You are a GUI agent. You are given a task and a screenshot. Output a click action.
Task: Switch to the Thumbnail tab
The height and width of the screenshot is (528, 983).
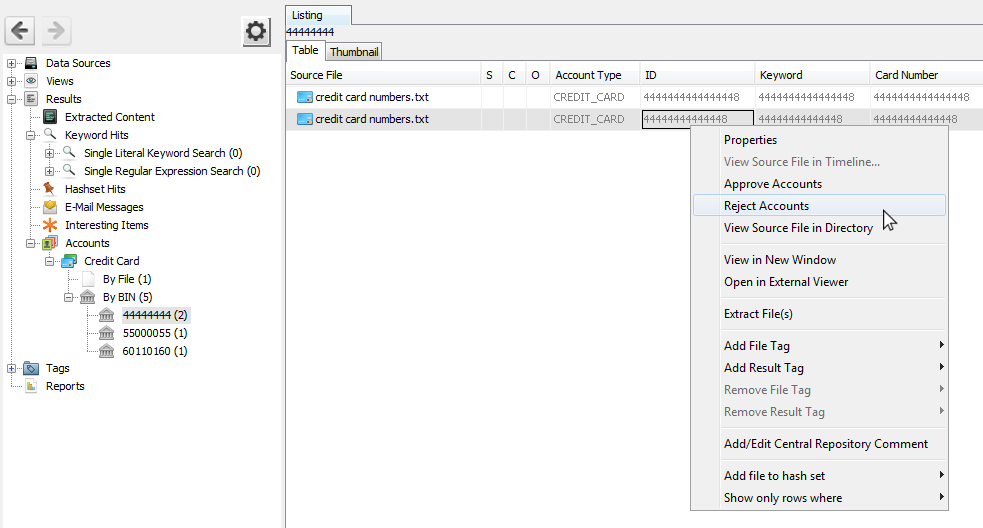(354, 51)
